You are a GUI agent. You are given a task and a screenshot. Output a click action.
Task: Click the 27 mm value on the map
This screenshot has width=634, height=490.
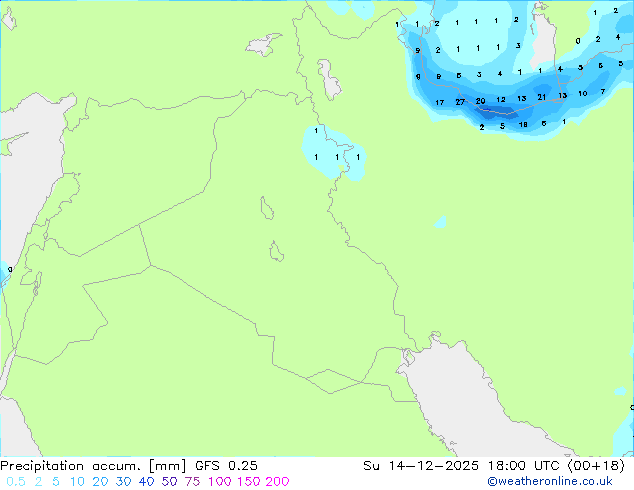[460, 102]
